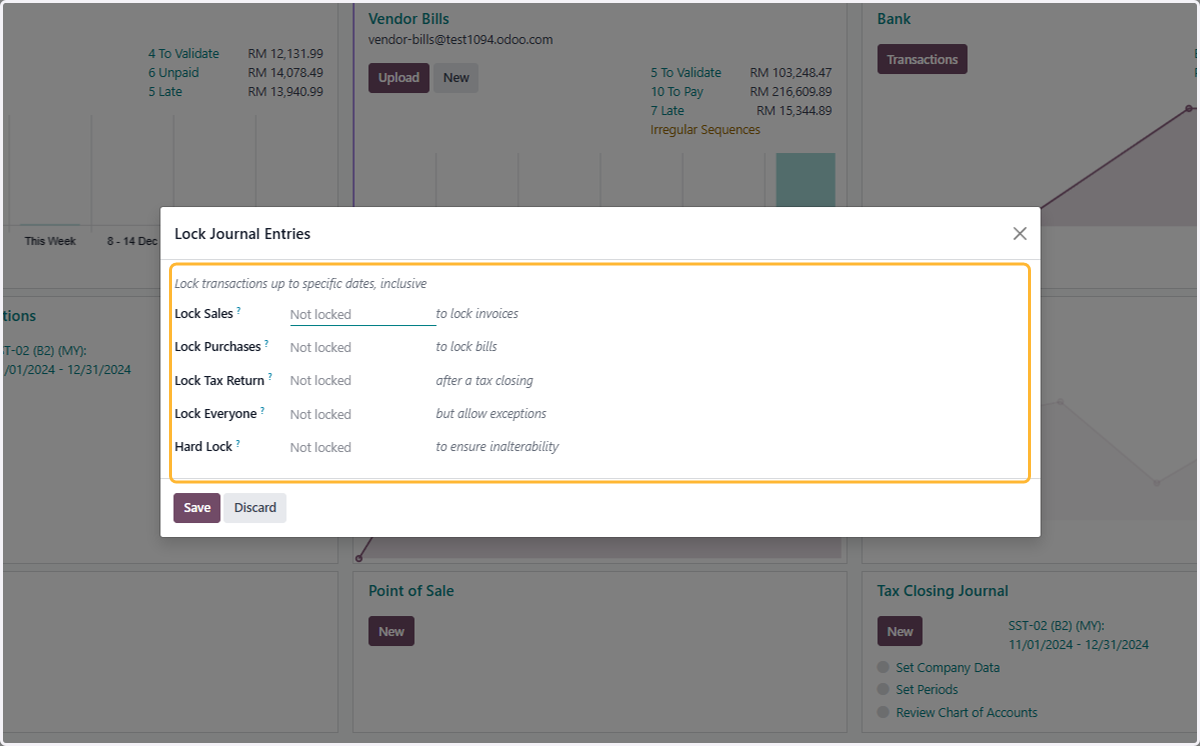The height and width of the screenshot is (746, 1200).
Task: Click vendor-bills@test1094.odoo.com email alias
Action: coord(461,40)
